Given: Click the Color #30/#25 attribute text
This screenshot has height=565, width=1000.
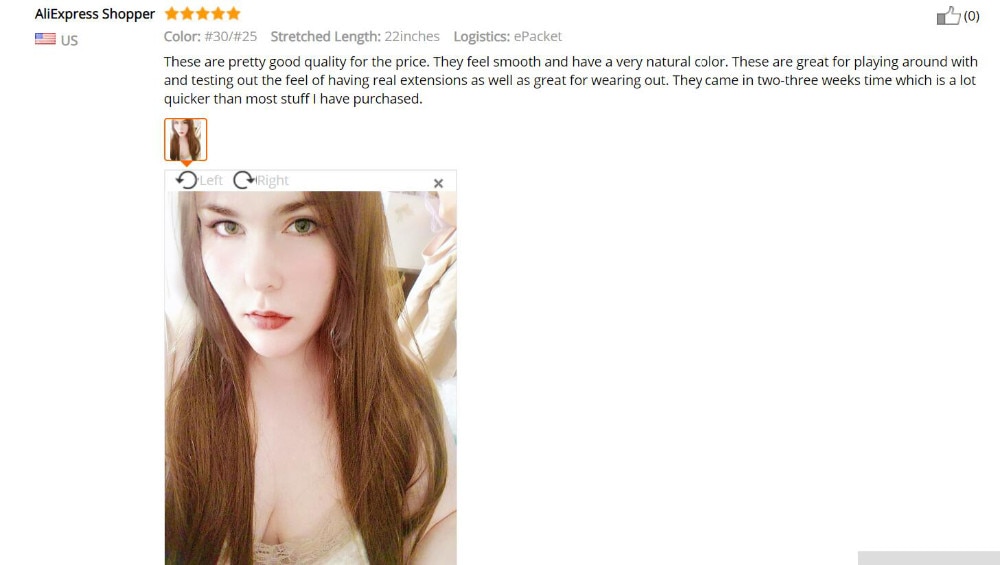Looking at the screenshot, I should click(x=210, y=36).
